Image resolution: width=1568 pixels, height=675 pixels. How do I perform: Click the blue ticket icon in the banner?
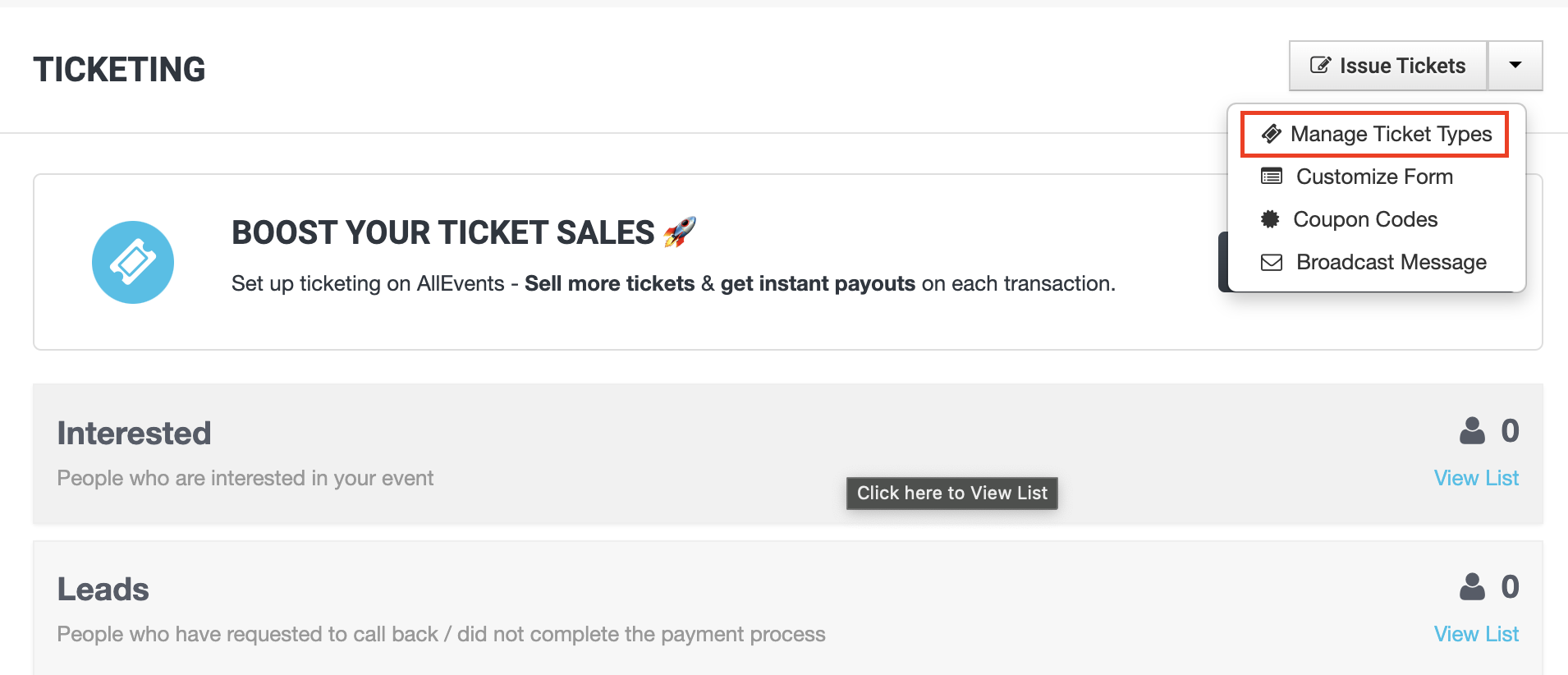(132, 262)
